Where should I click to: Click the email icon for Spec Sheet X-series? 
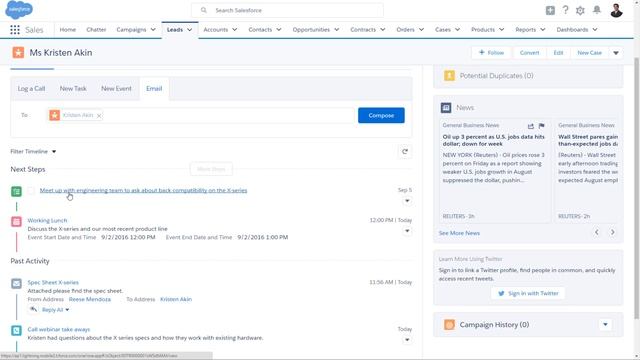click(x=16, y=283)
